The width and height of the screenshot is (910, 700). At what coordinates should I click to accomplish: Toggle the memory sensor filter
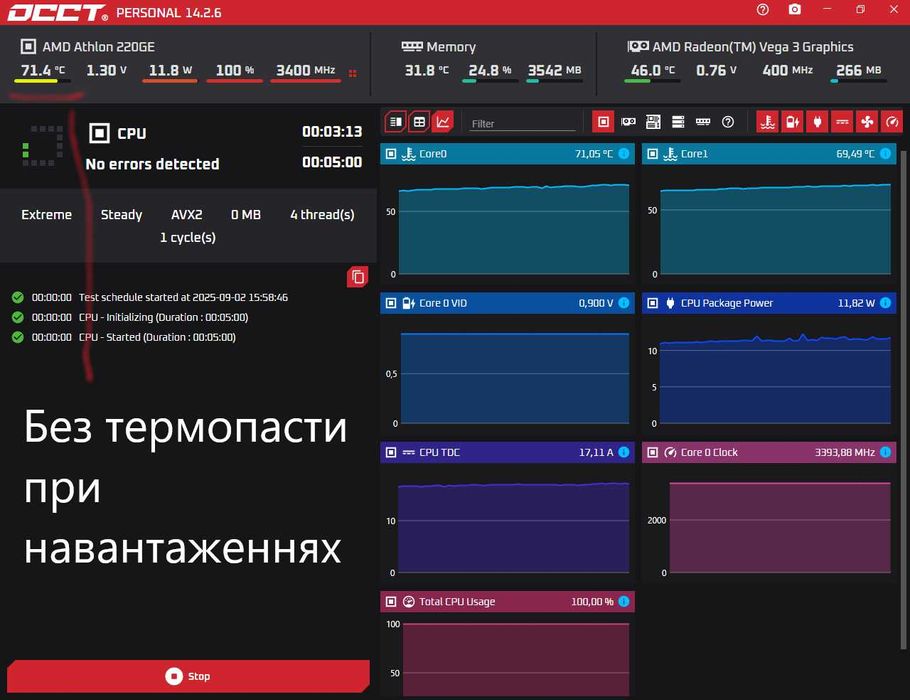pos(703,122)
